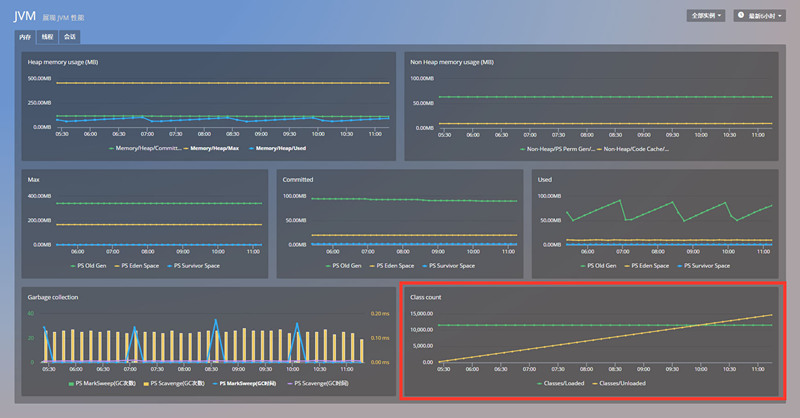
Task: Click the JVM page title
Action: click(x=25, y=15)
